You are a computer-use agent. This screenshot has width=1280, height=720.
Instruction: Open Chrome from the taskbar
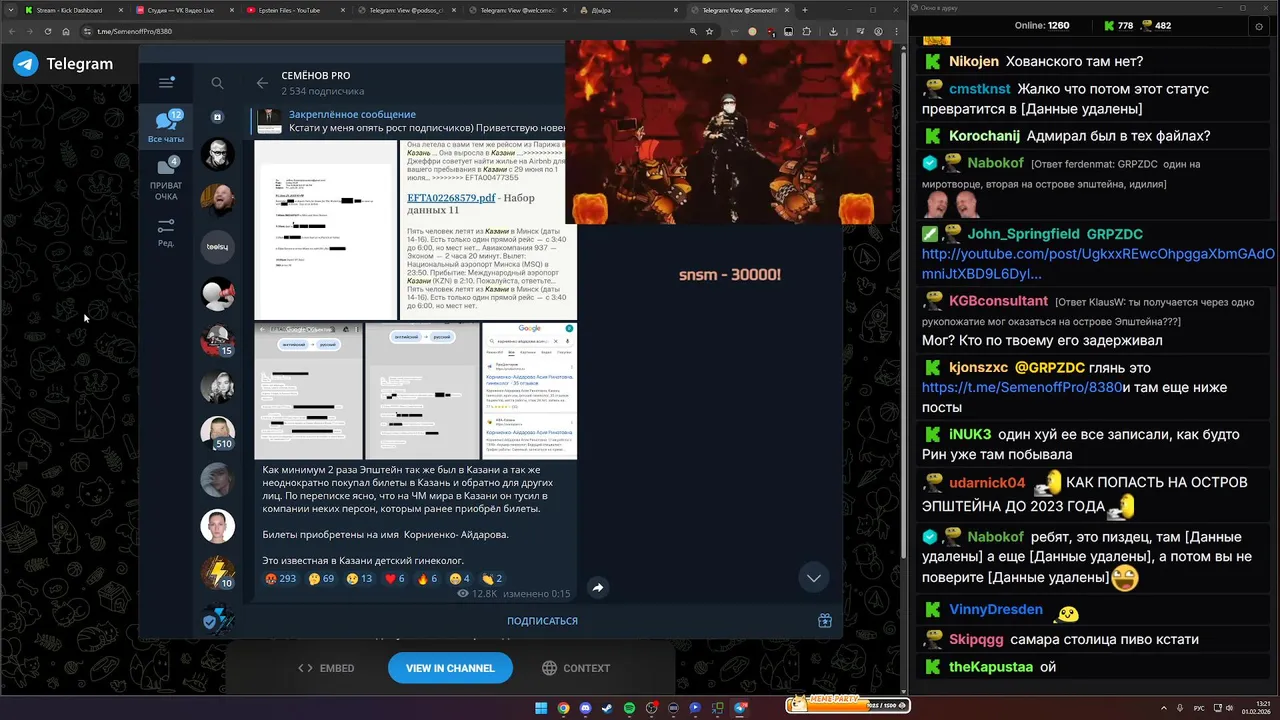tap(563, 708)
